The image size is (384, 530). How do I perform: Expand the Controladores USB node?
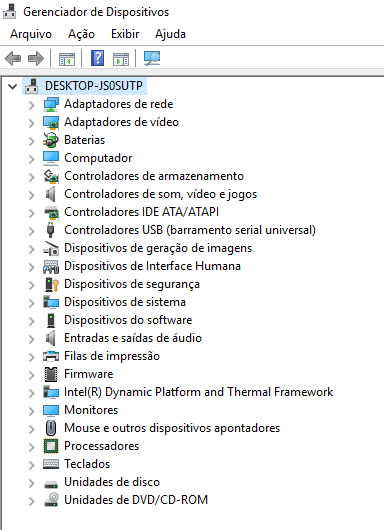(x=31, y=231)
